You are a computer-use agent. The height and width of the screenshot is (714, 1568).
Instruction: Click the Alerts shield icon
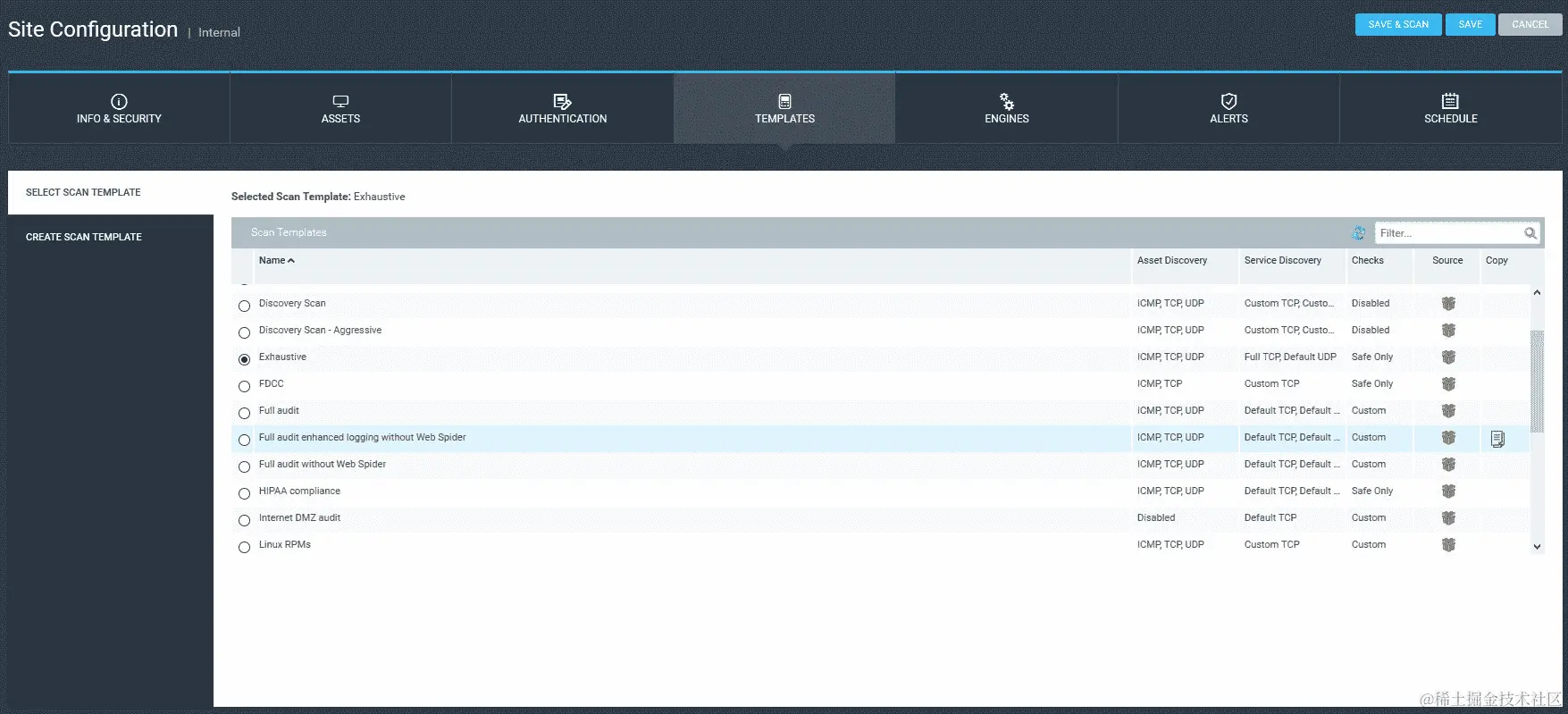1228,101
